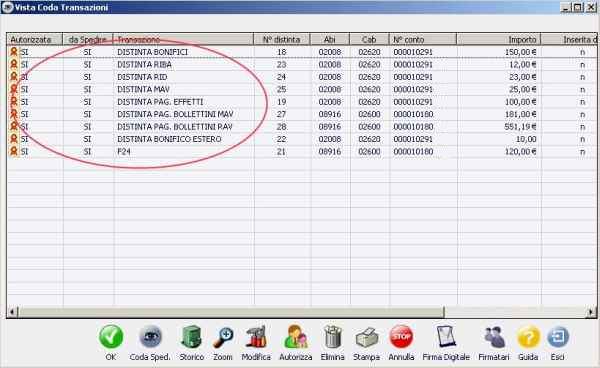This screenshot has height=368, width=600.
Task: Click distinta number 22 cell
Action: point(282,139)
